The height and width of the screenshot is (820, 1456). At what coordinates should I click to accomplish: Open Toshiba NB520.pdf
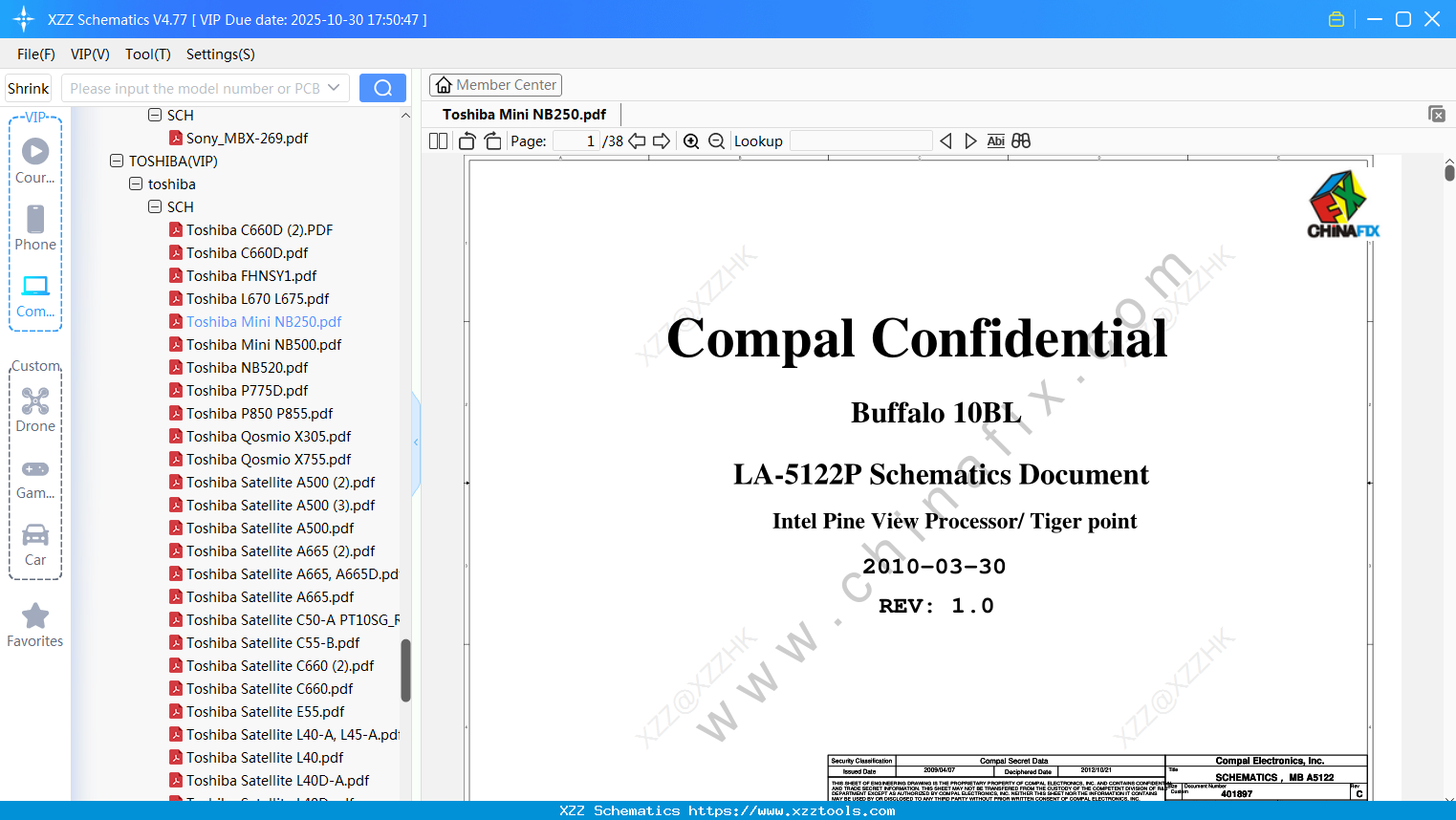click(x=248, y=368)
